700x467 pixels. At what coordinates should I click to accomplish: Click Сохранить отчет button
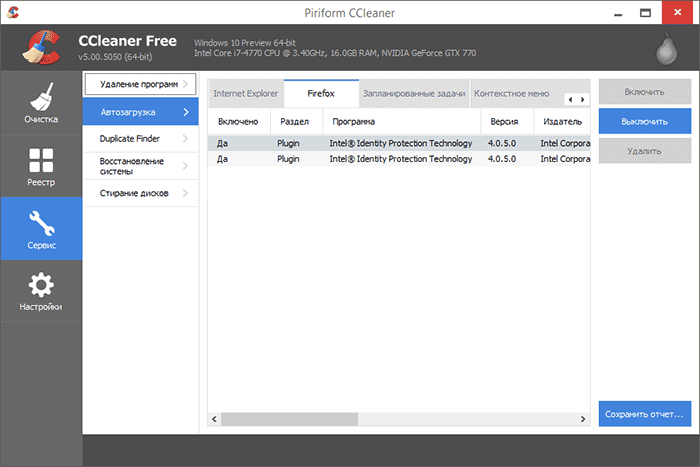(x=645, y=414)
